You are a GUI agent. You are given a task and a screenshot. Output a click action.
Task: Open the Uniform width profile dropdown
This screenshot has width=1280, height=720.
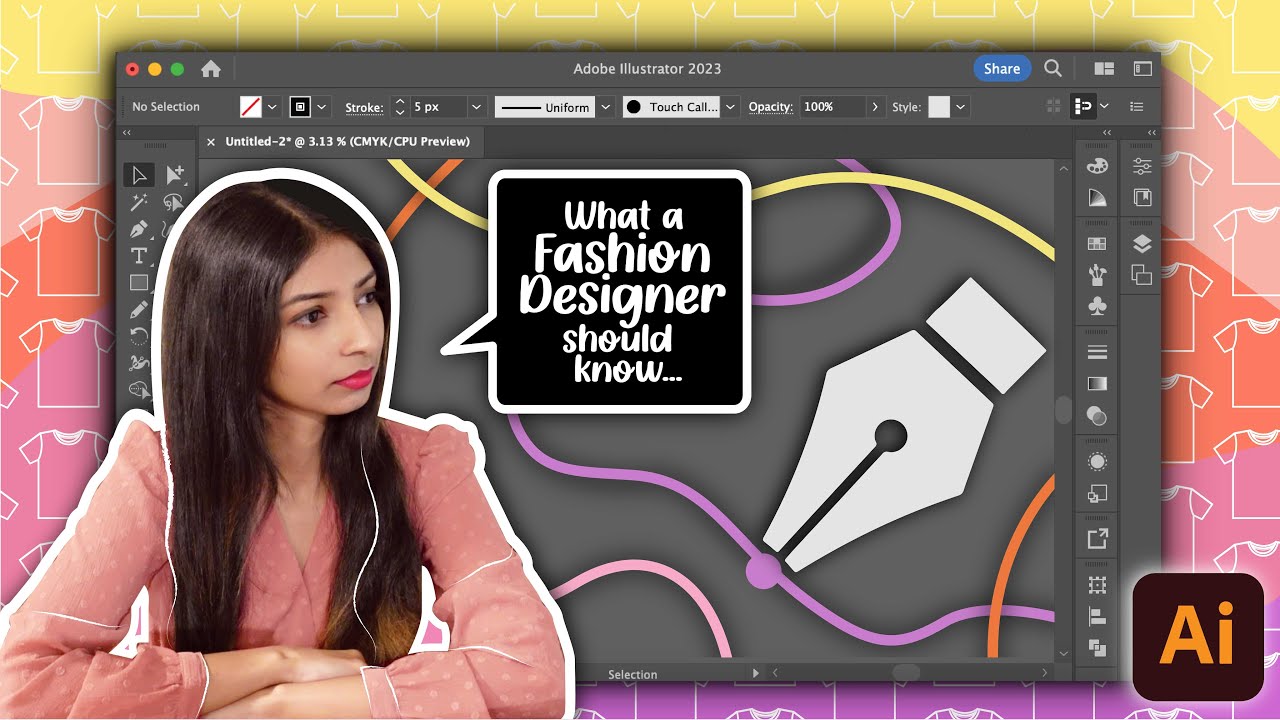pyautogui.click(x=606, y=107)
